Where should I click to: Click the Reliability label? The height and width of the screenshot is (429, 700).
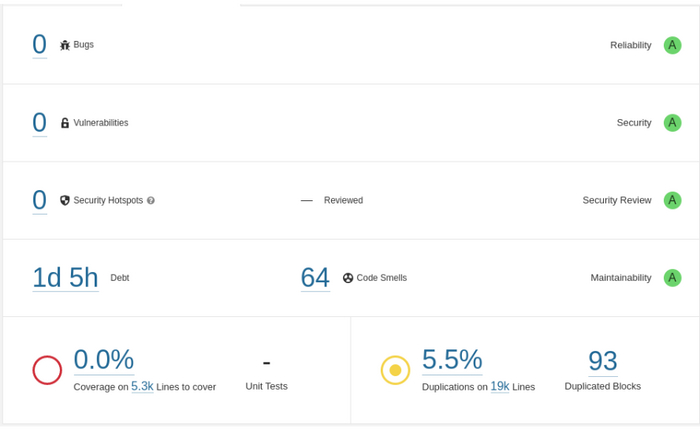[x=631, y=45]
